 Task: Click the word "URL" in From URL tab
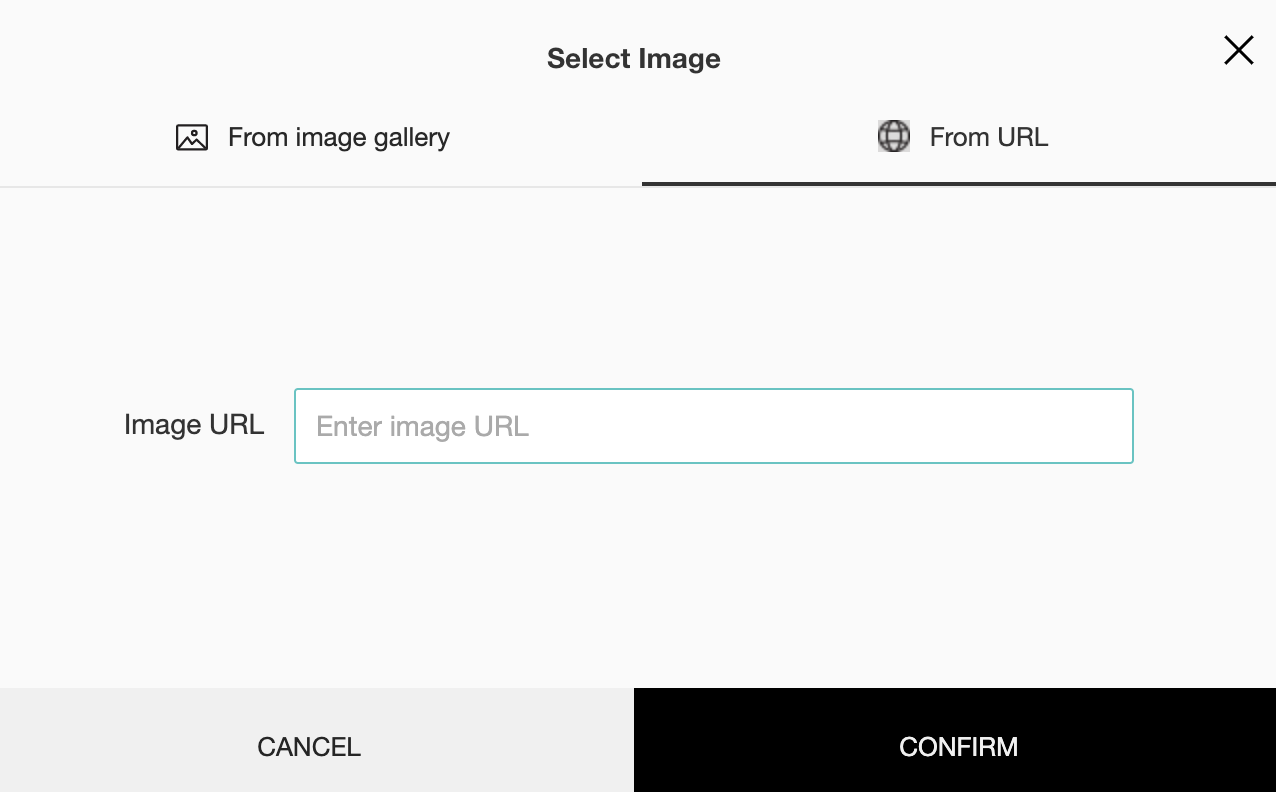[x=1022, y=137]
